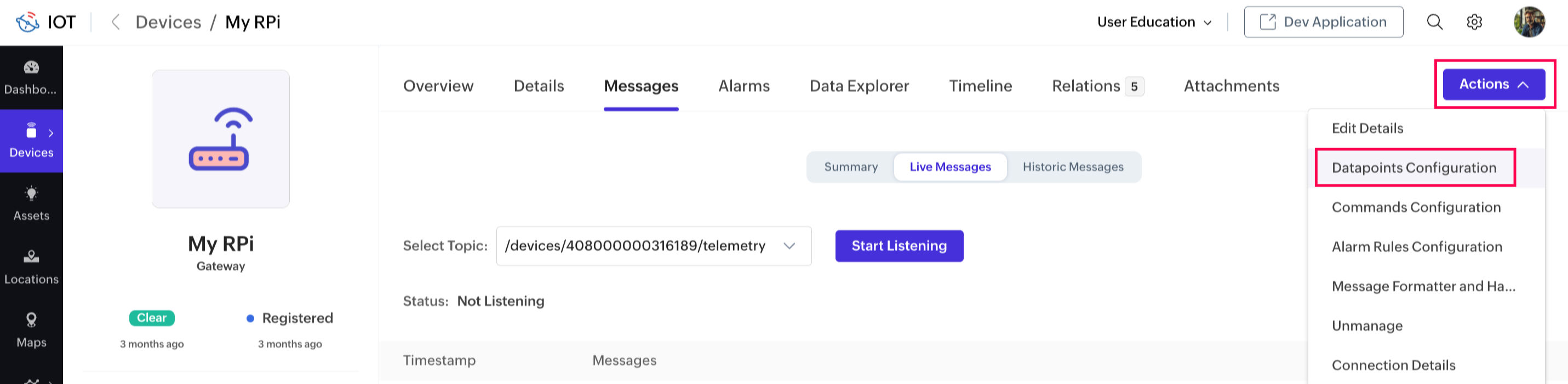The width and height of the screenshot is (1568, 384).
Task: Choose Datapoints Configuration from Actions menu
Action: click(1414, 168)
